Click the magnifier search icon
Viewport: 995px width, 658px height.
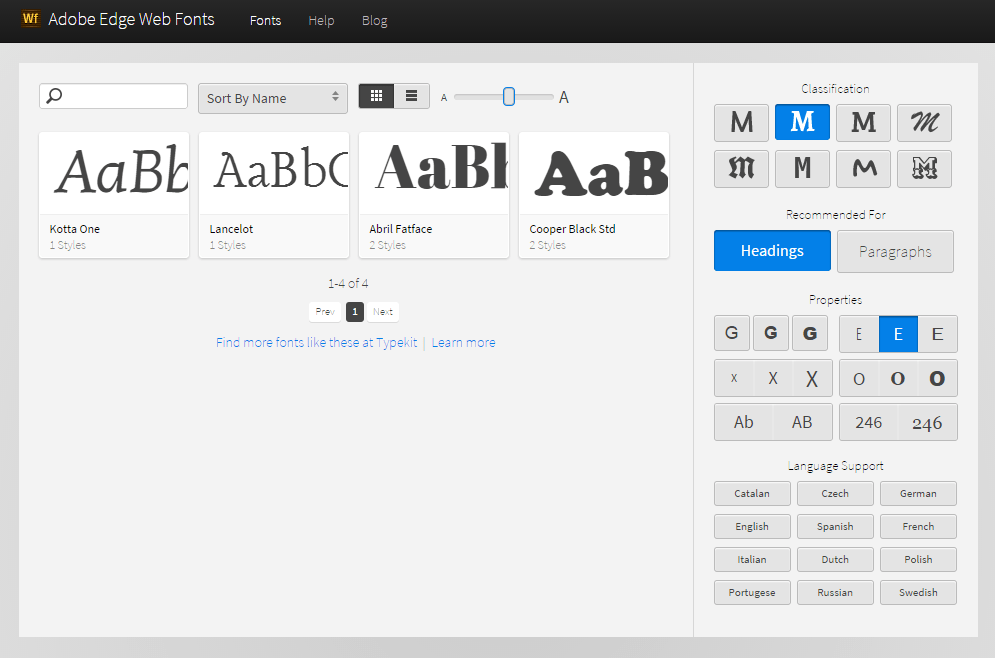tap(55, 96)
